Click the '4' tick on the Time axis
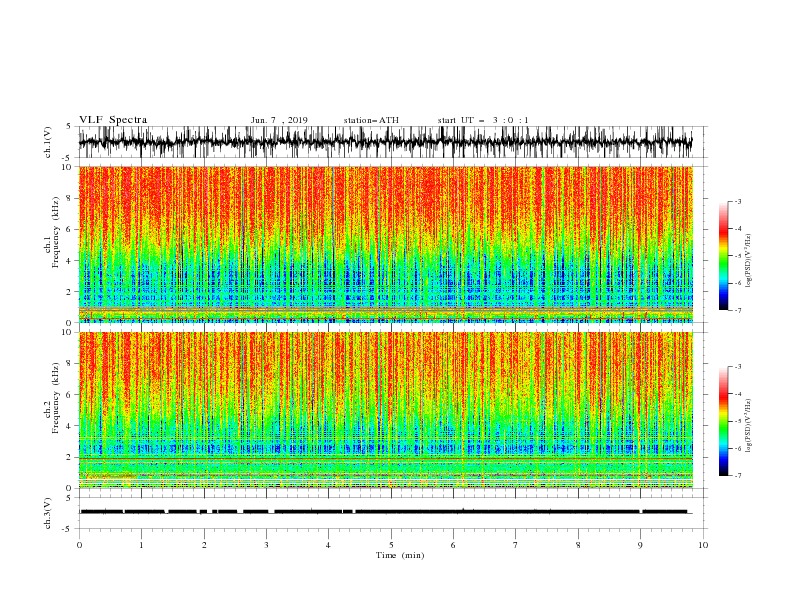 pos(329,545)
